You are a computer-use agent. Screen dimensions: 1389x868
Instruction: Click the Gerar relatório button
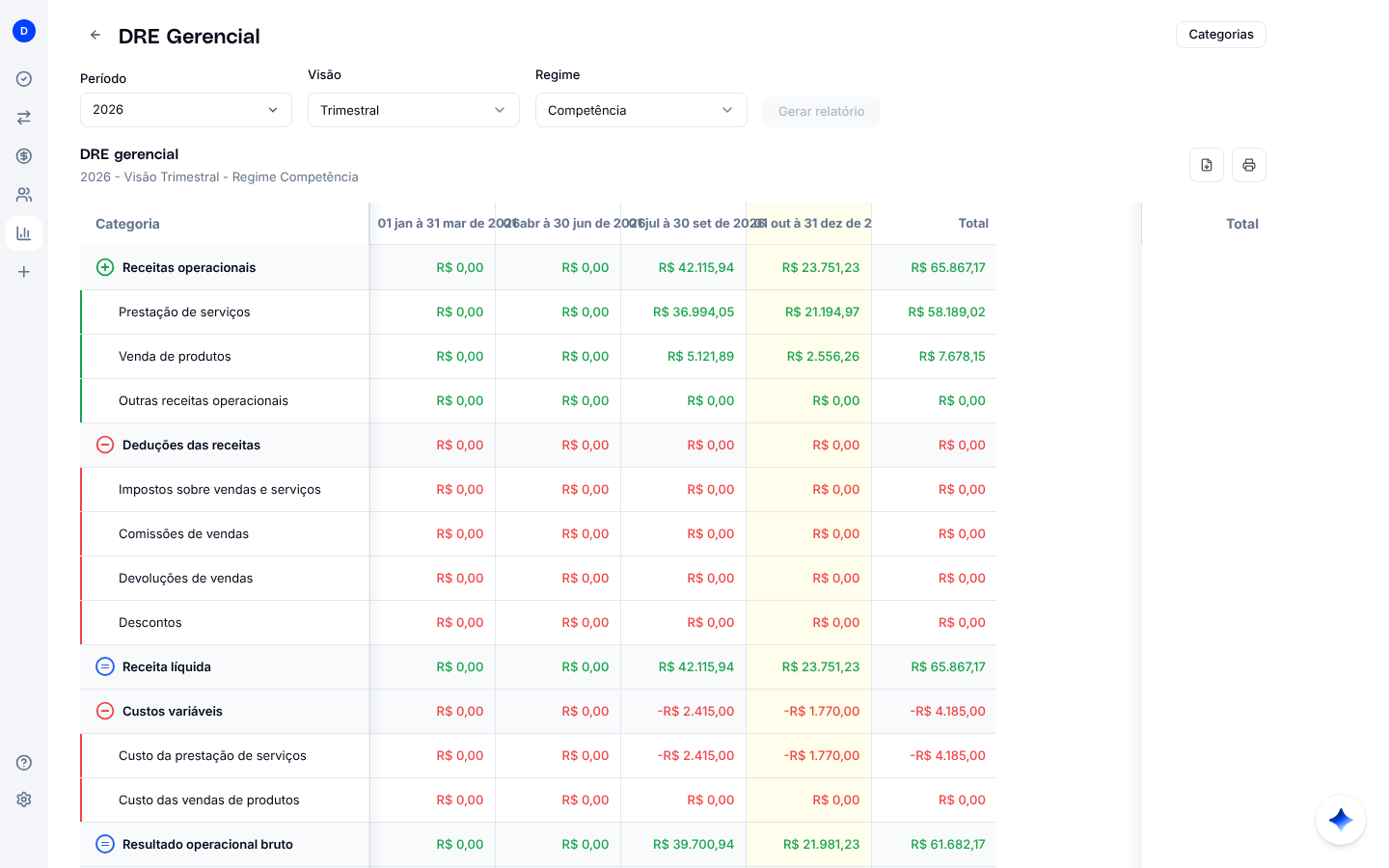822,112
